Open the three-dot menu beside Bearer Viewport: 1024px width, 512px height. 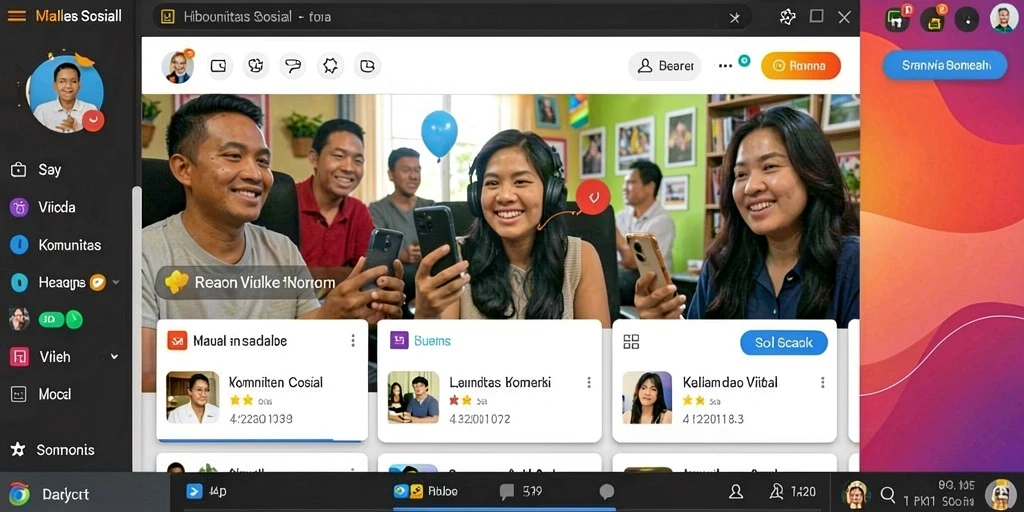tap(725, 66)
